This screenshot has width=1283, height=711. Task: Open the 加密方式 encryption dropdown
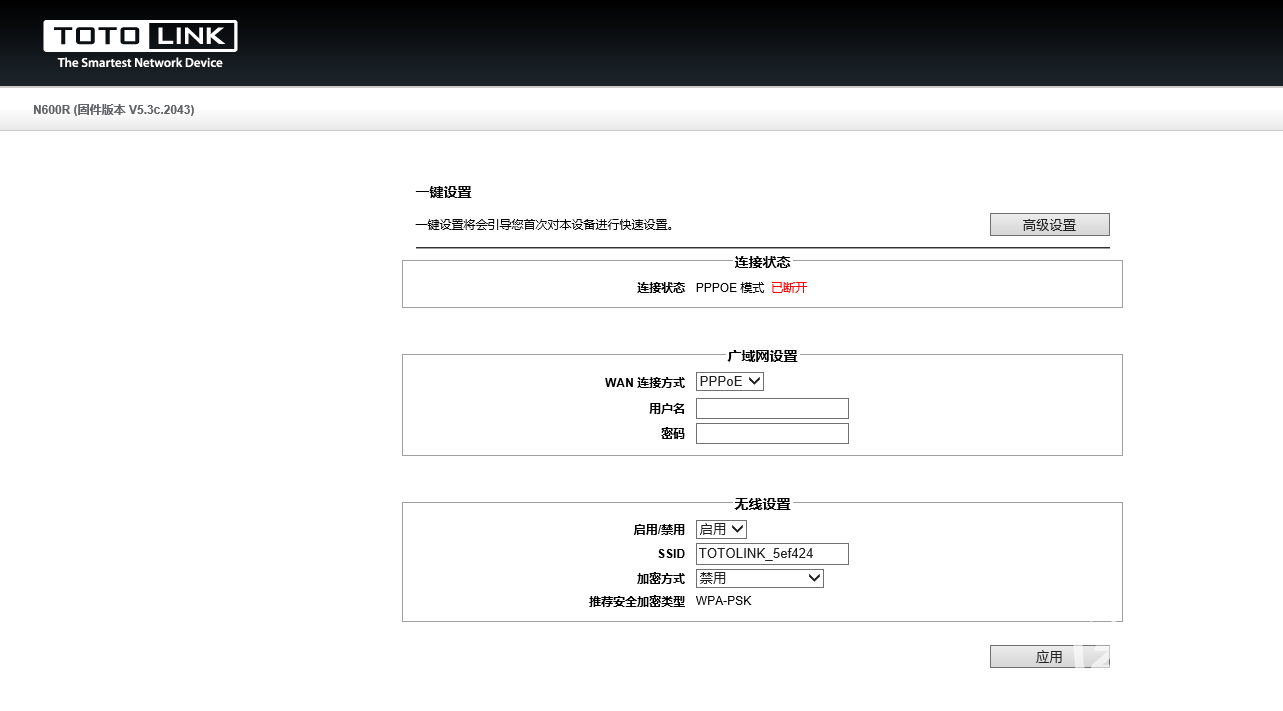tap(760, 578)
